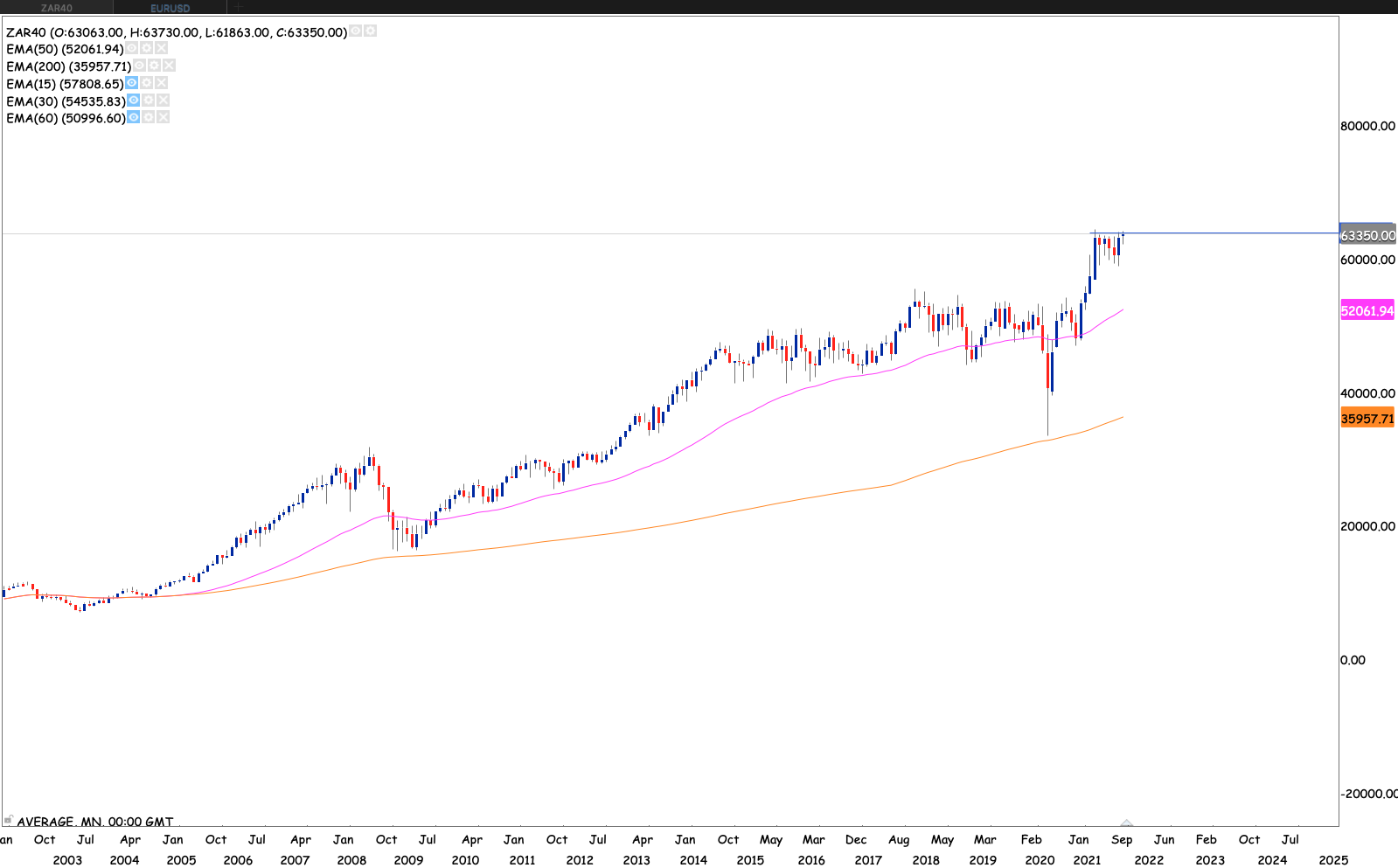Add a new chart tab with plus

[x=238, y=7]
